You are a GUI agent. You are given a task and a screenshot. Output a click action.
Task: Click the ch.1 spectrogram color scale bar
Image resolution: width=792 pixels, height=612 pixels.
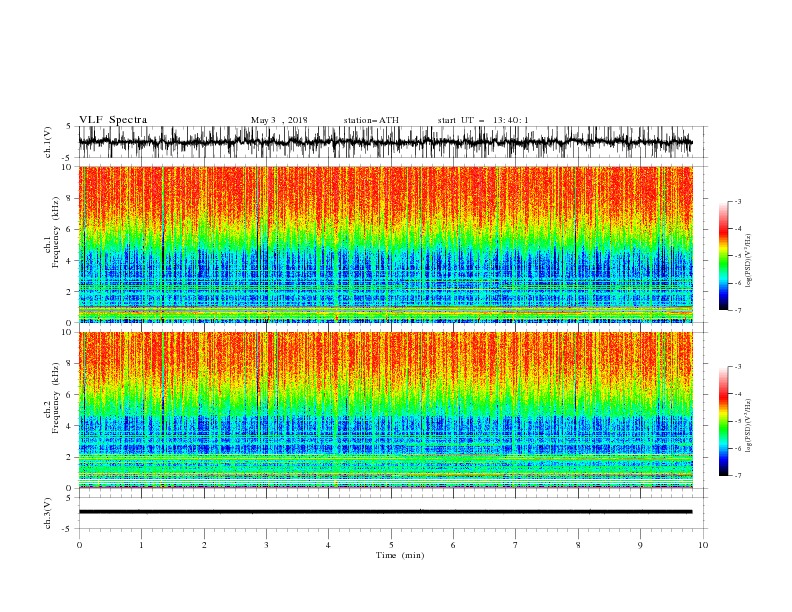(x=723, y=256)
